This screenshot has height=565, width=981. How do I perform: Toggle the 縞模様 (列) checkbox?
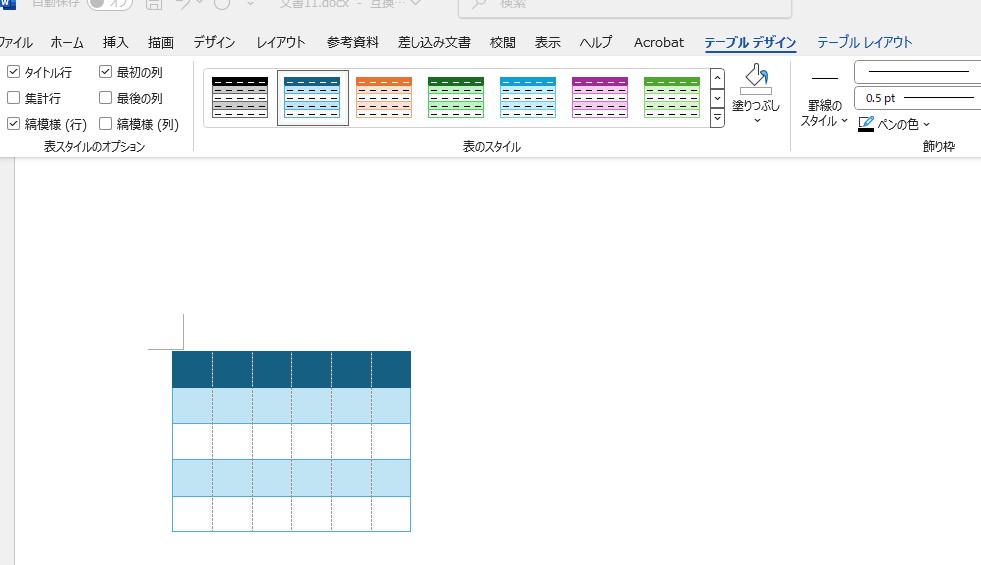click(x=106, y=124)
